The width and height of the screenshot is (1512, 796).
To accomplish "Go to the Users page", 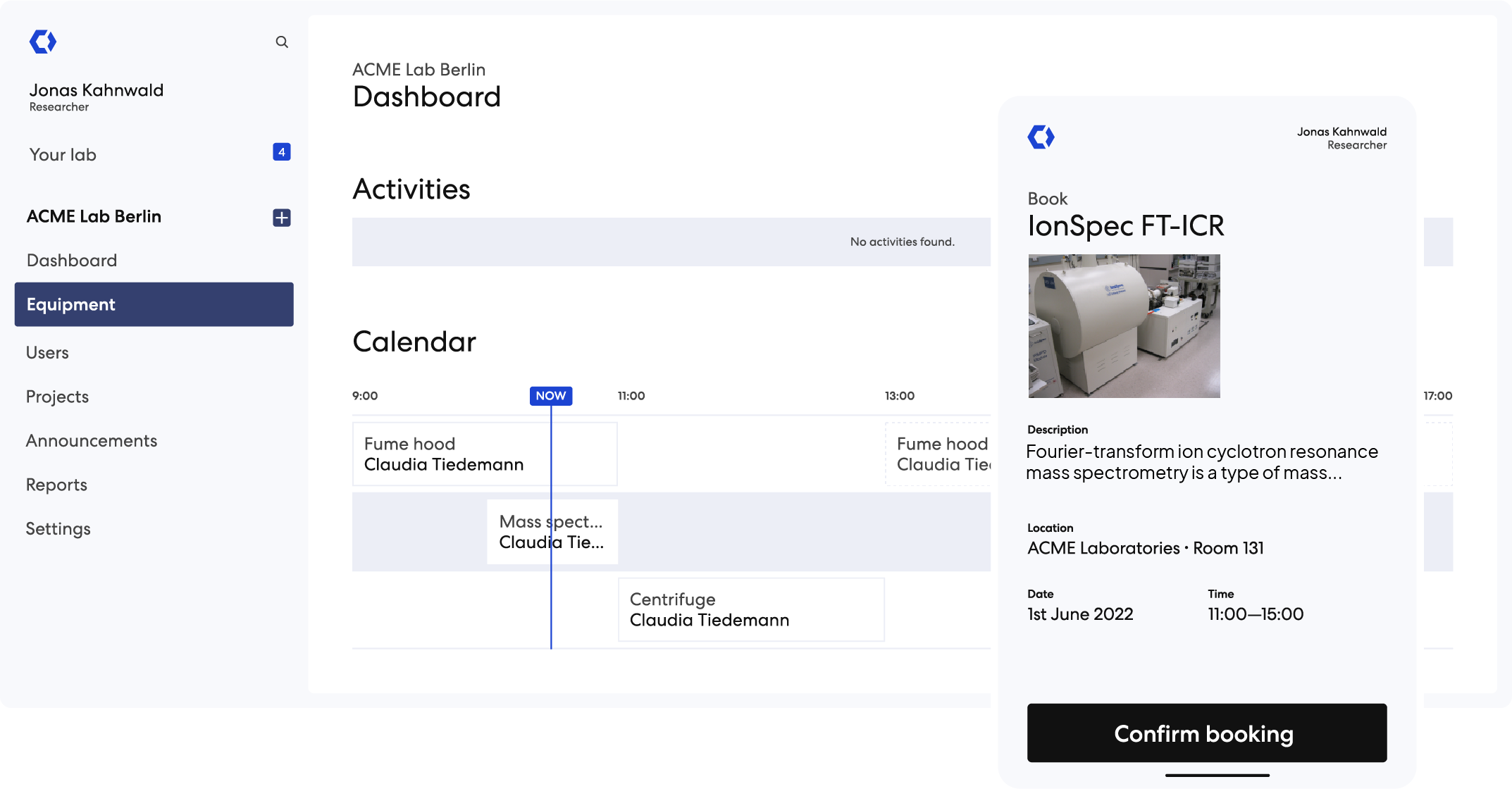I will click(47, 353).
